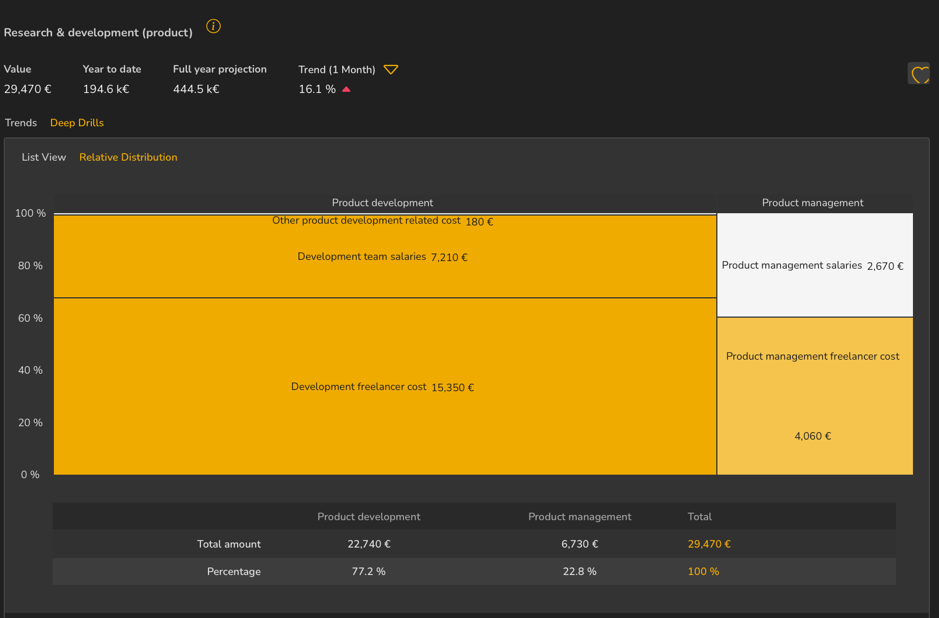Select the white Product management salaries segment
Image resolution: width=939 pixels, height=618 pixels.
point(814,266)
